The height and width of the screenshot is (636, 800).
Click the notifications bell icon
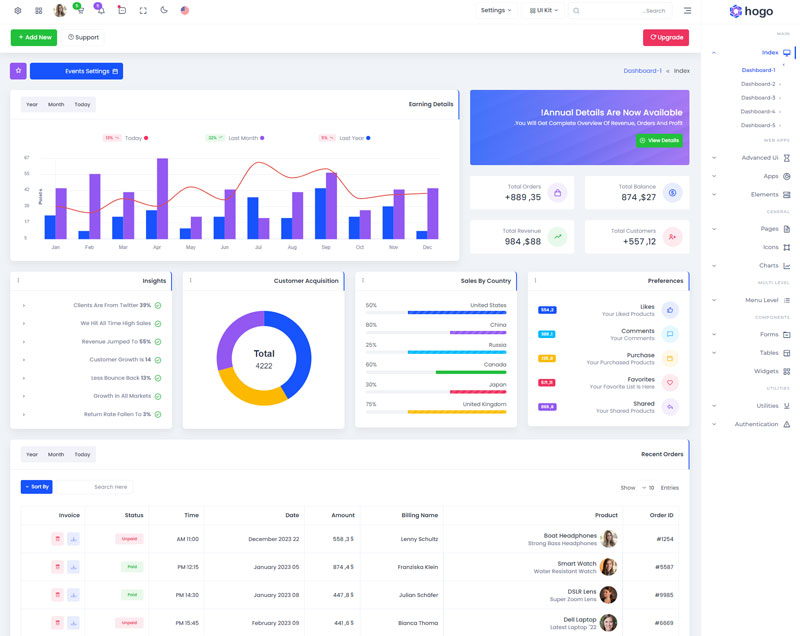[100, 11]
